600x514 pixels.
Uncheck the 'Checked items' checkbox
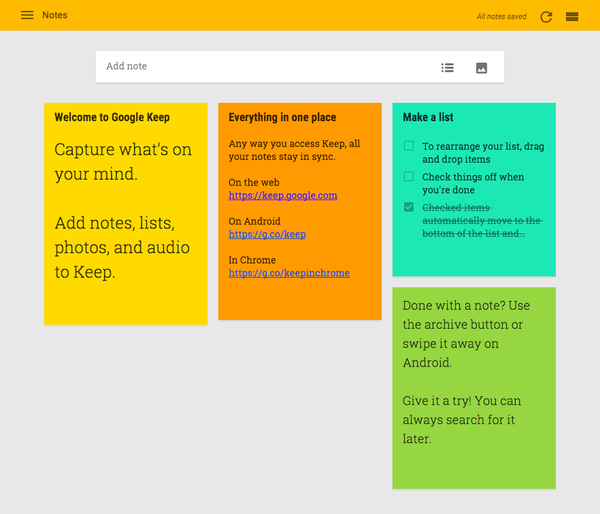(x=409, y=207)
